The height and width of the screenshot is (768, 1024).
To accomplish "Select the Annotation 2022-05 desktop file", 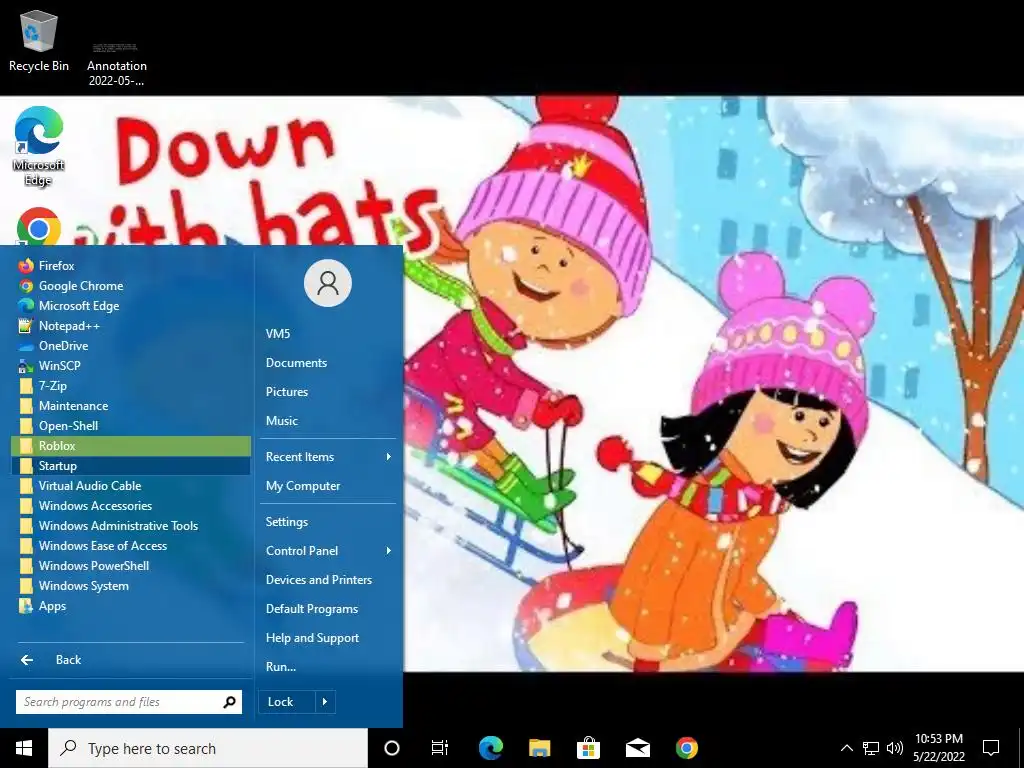I will pos(117,63).
